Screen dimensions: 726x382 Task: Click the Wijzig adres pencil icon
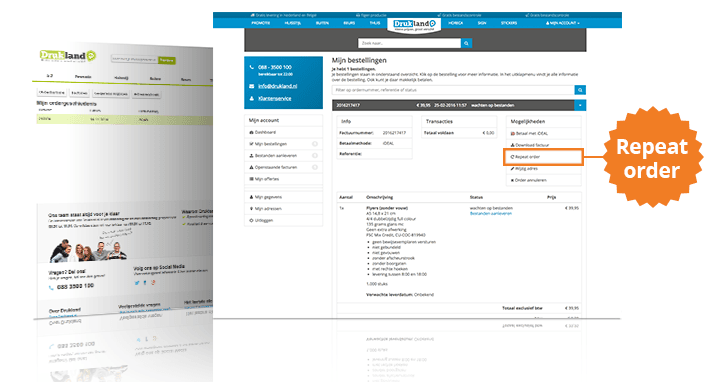pos(512,169)
